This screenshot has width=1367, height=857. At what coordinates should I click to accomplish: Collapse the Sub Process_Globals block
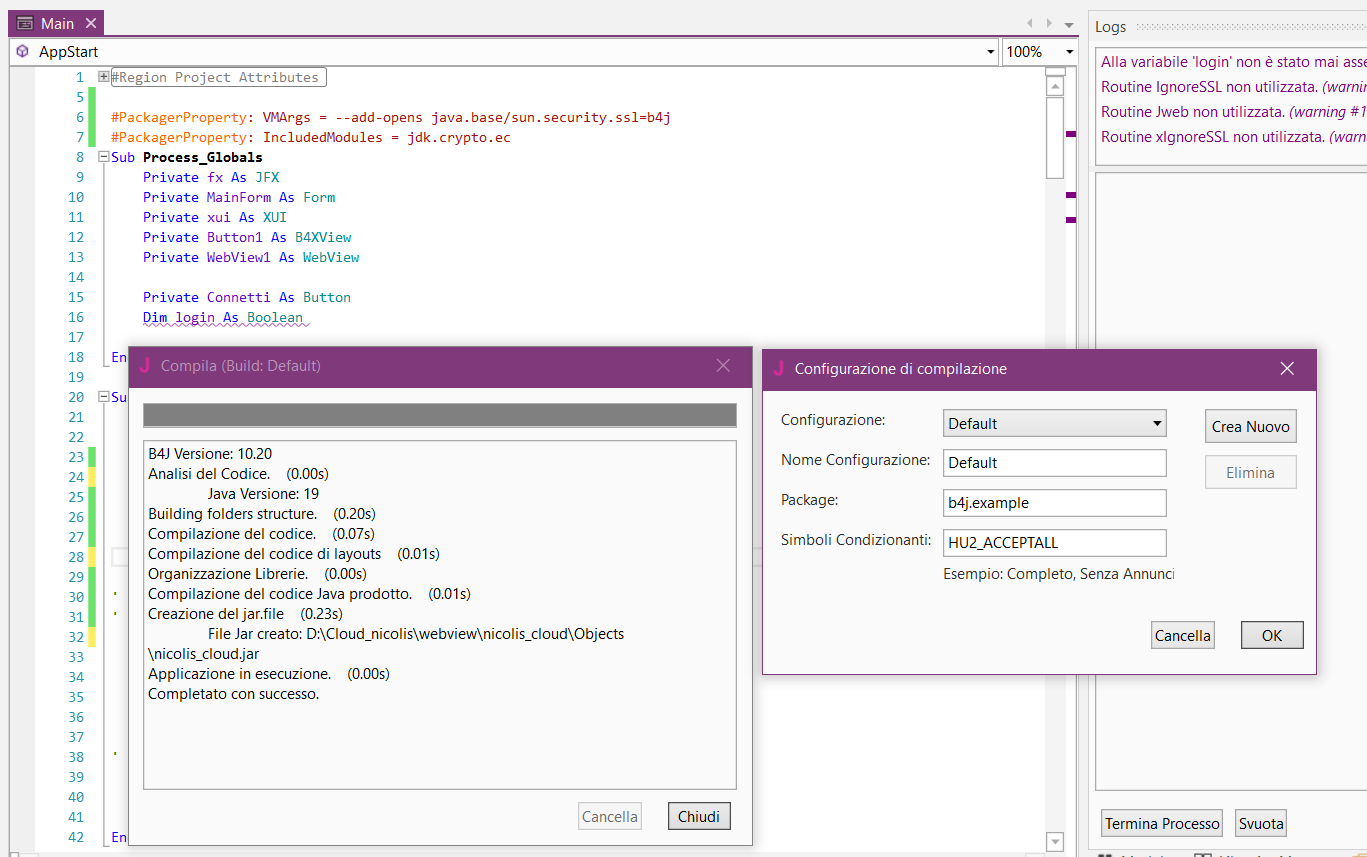pos(104,157)
